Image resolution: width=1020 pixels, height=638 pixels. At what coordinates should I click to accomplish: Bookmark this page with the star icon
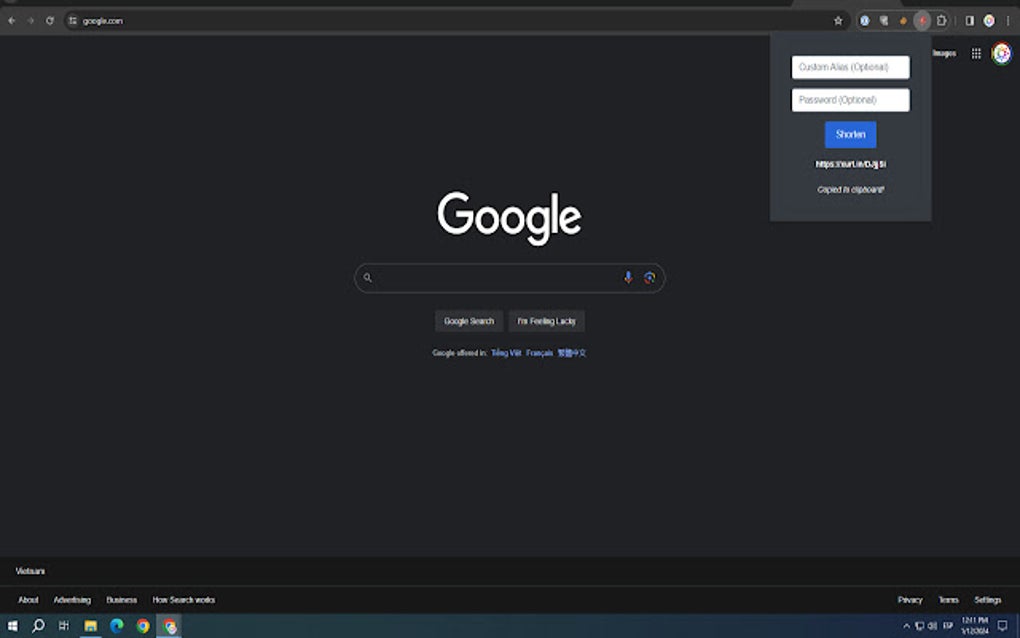(x=837, y=20)
